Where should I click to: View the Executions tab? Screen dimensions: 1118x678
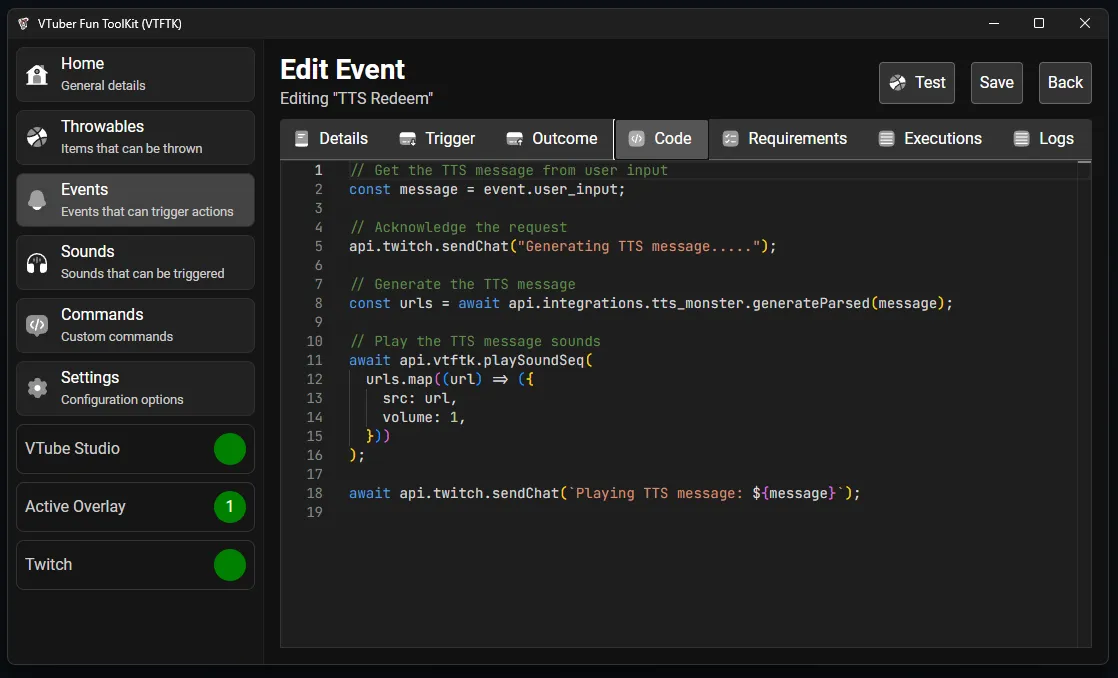[x=930, y=139]
